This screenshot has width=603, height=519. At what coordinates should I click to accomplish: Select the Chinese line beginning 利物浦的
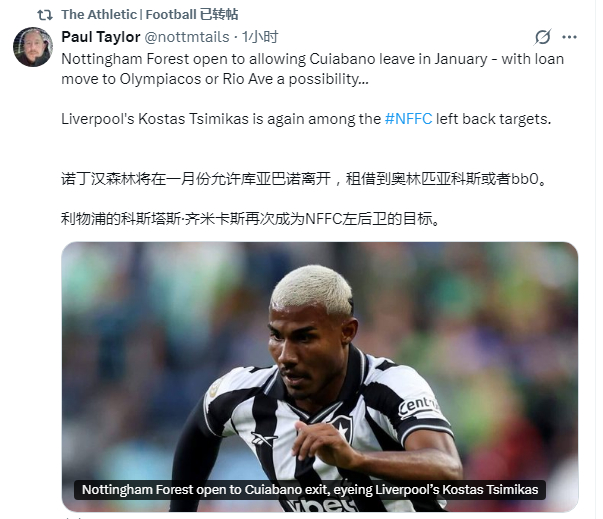pyautogui.click(x=251, y=219)
